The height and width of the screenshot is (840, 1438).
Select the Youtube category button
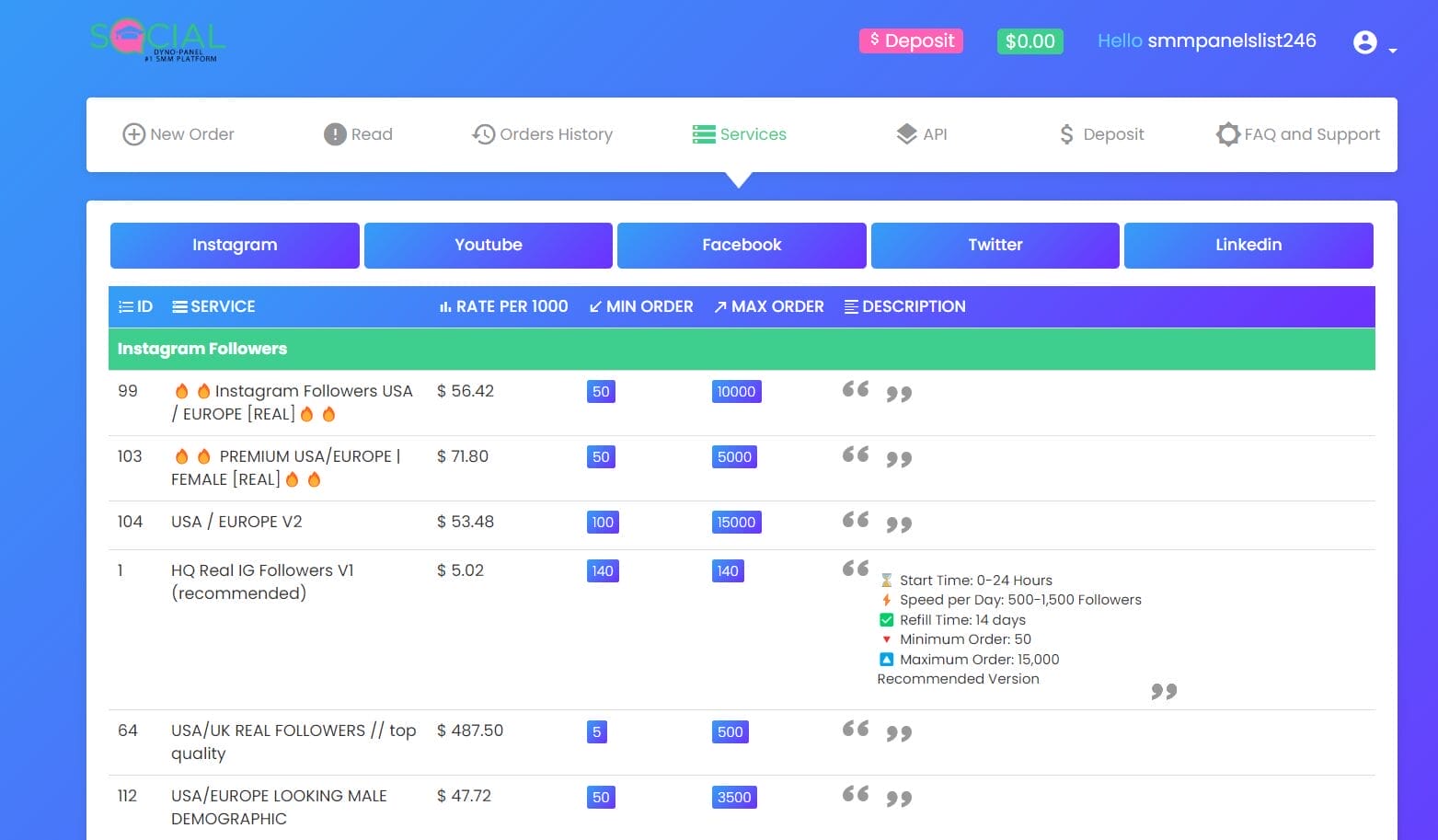point(488,245)
